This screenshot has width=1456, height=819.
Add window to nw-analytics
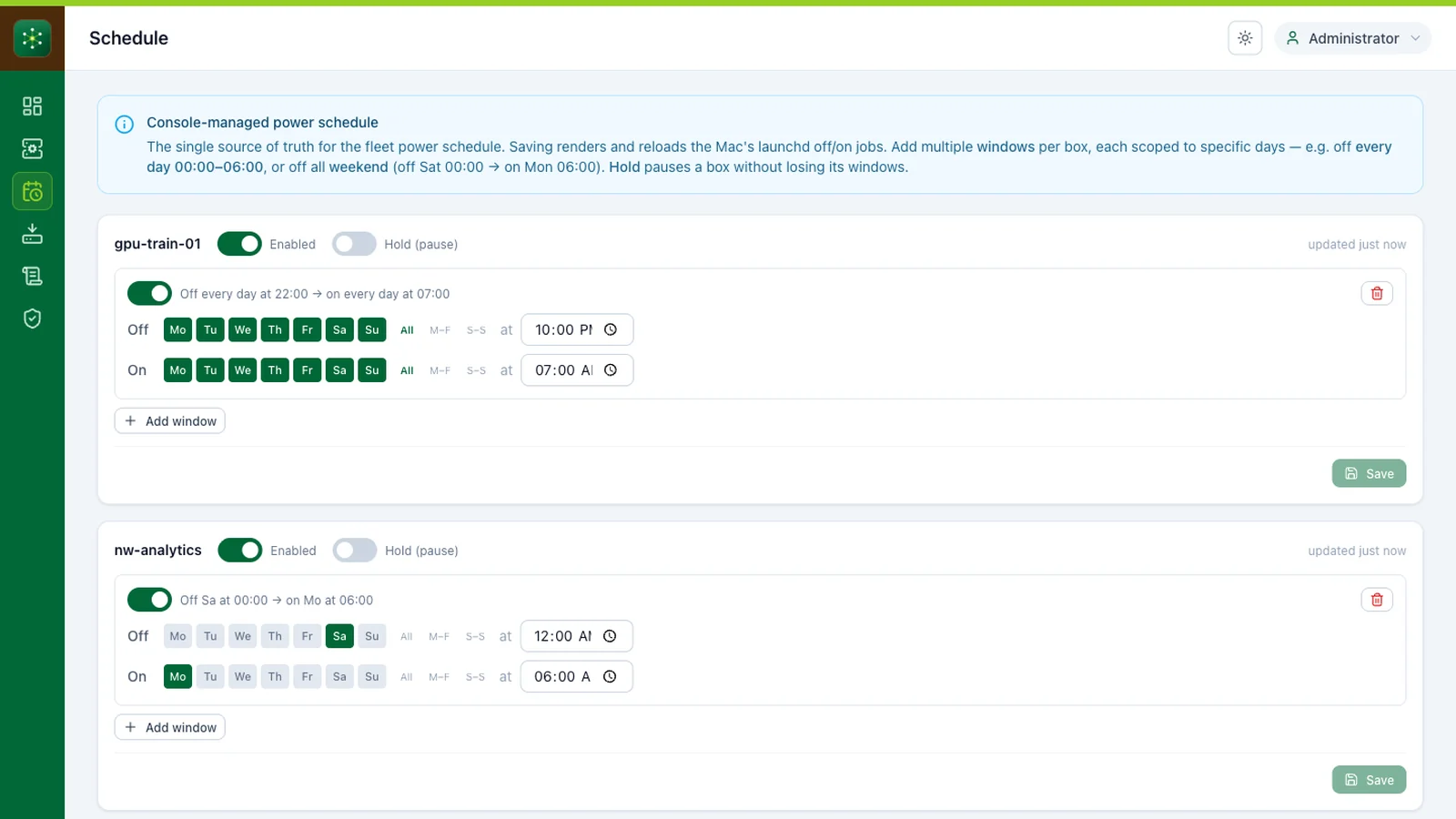(x=170, y=727)
